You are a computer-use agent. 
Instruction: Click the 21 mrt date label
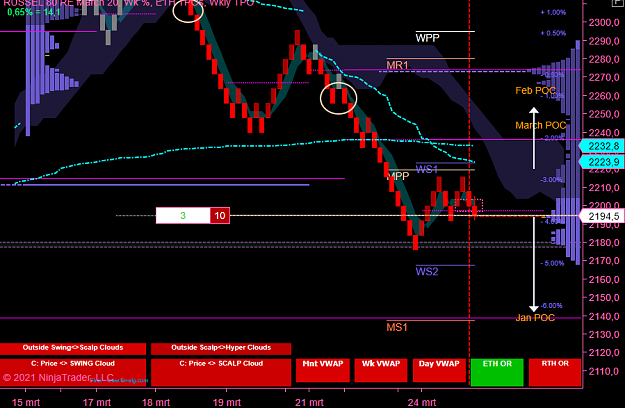pyautogui.click(x=309, y=402)
